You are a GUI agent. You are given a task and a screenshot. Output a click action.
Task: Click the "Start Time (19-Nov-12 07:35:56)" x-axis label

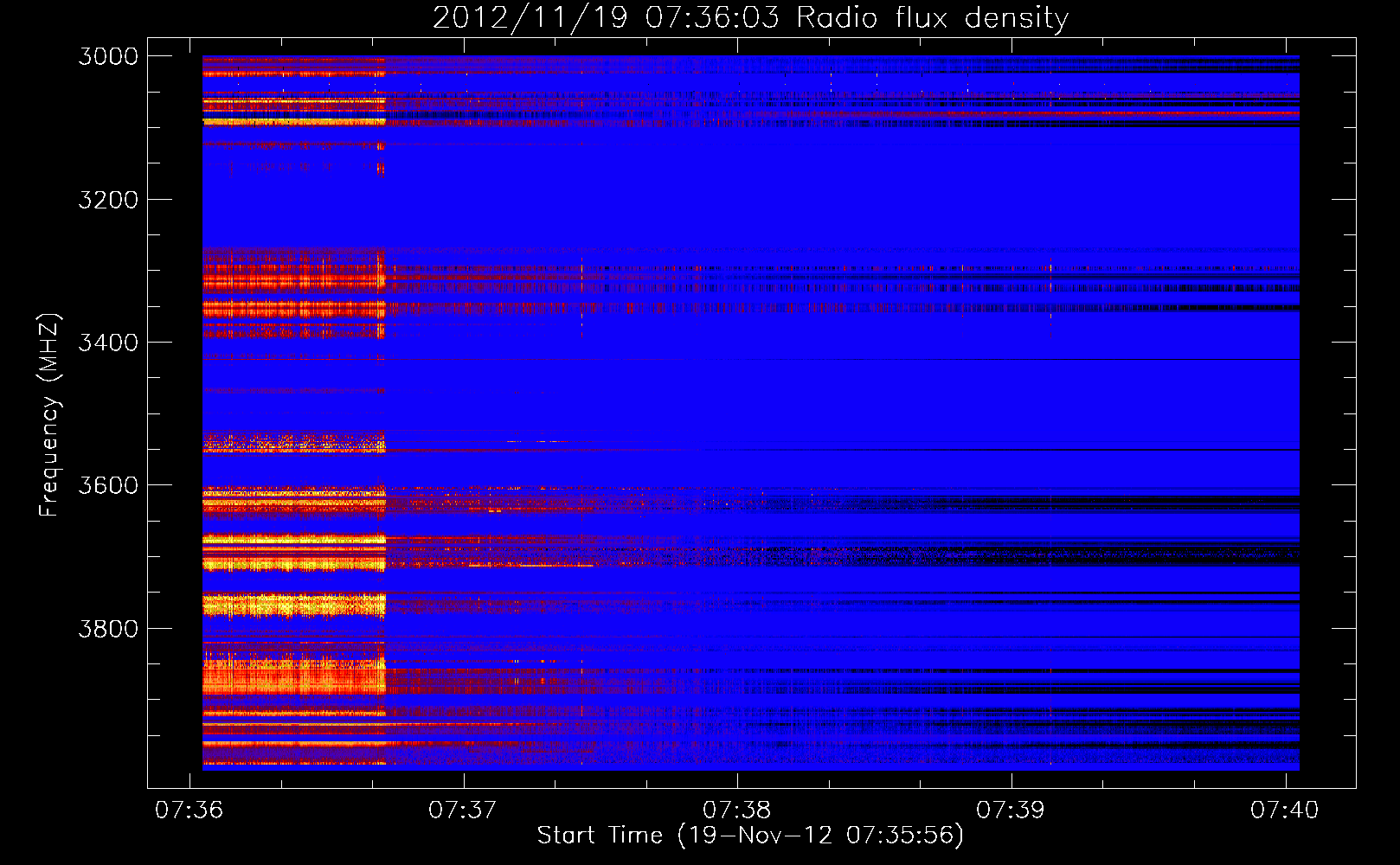[750, 836]
